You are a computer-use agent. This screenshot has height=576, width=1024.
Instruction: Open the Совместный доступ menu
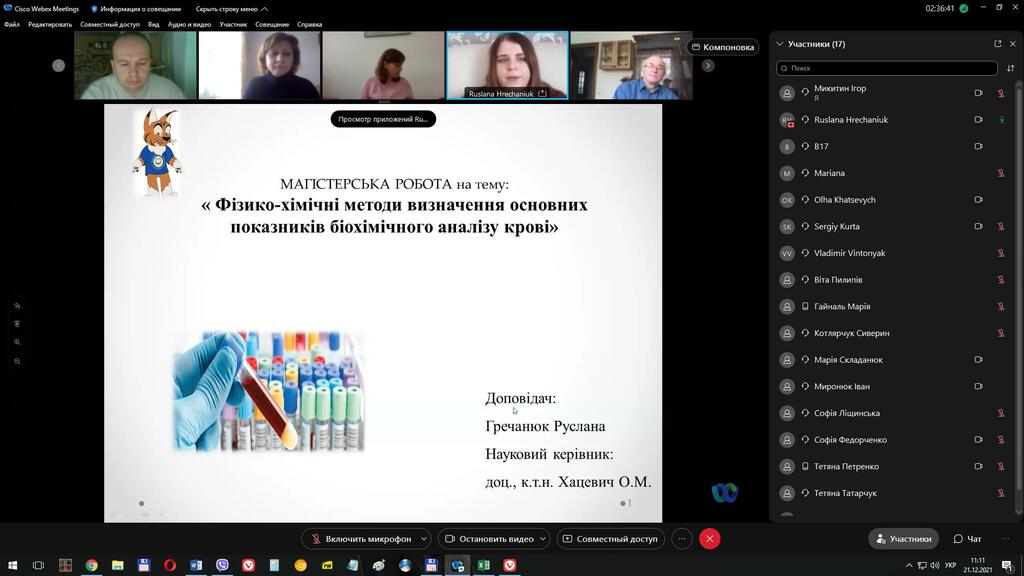point(110,25)
